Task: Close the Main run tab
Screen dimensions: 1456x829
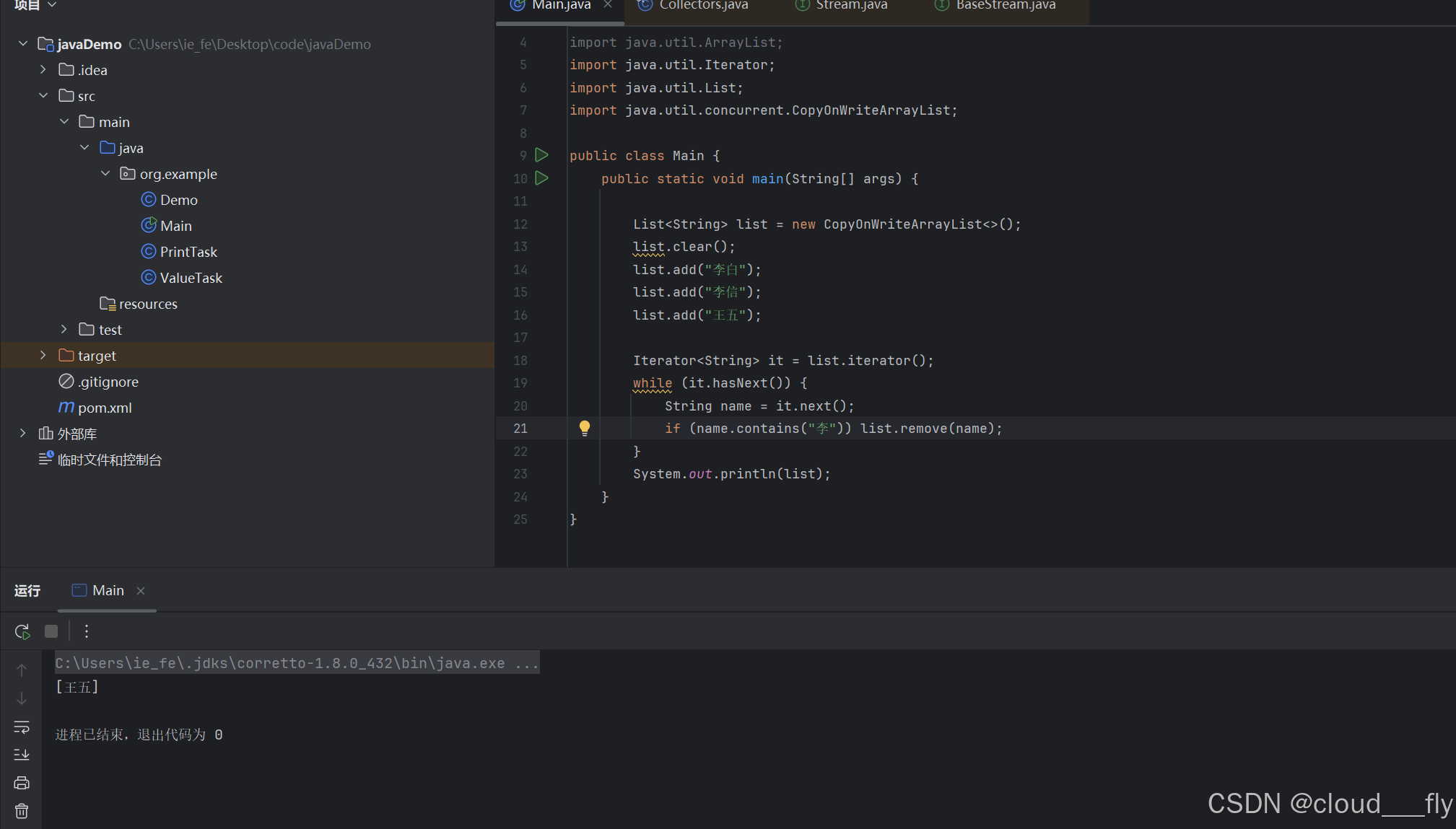Action: click(x=141, y=591)
